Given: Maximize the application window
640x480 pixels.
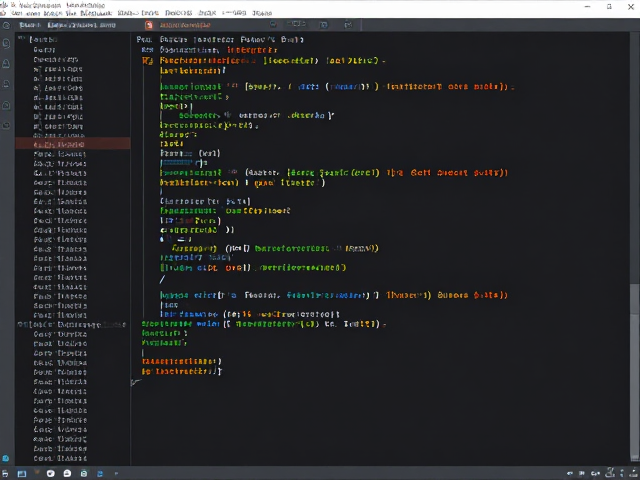Looking at the screenshot, I should pyautogui.click(x=609, y=7).
